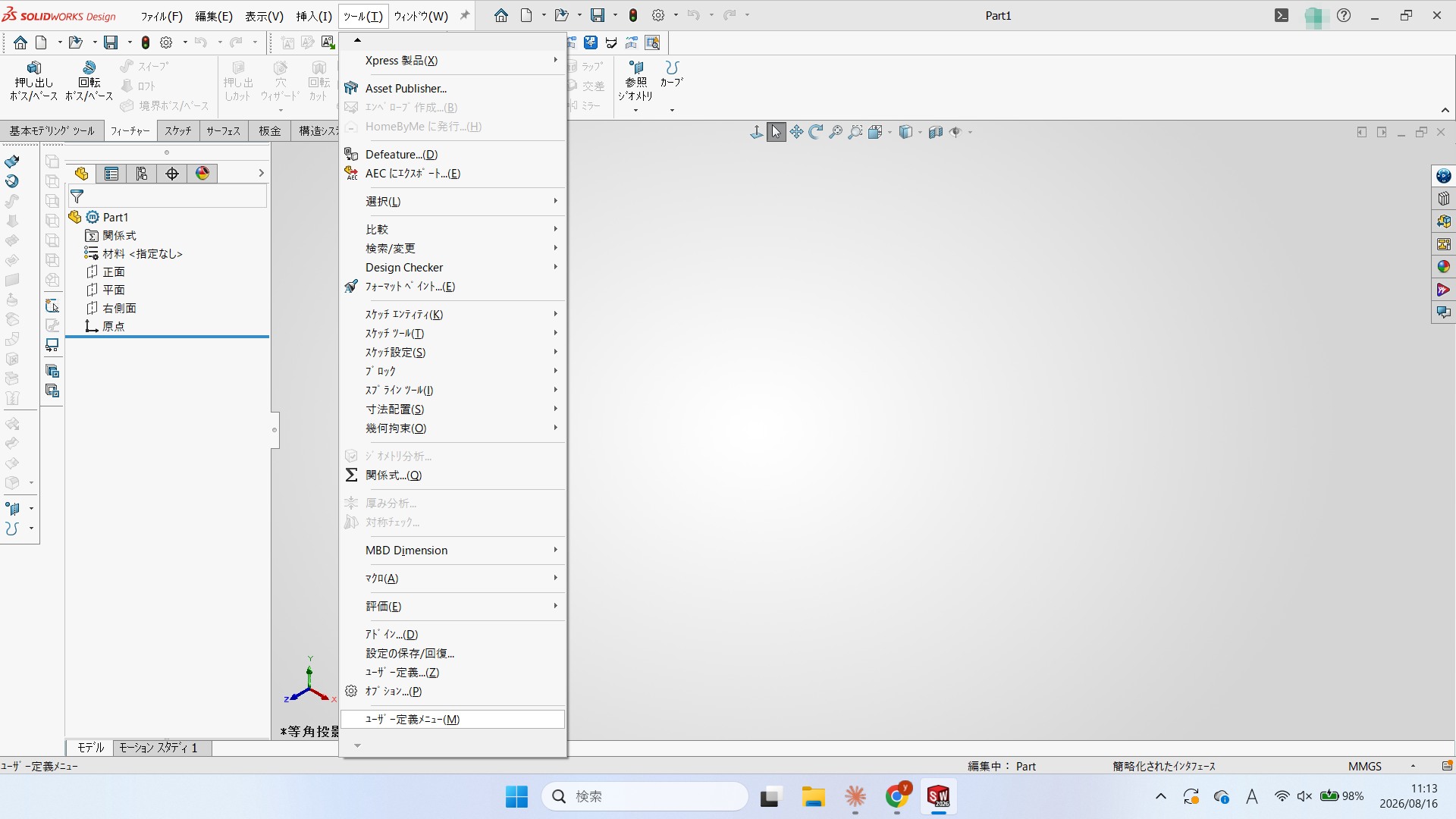Click the カーブ curve tool in the ribbon
Screen dimensions: 1456x819
672,74
